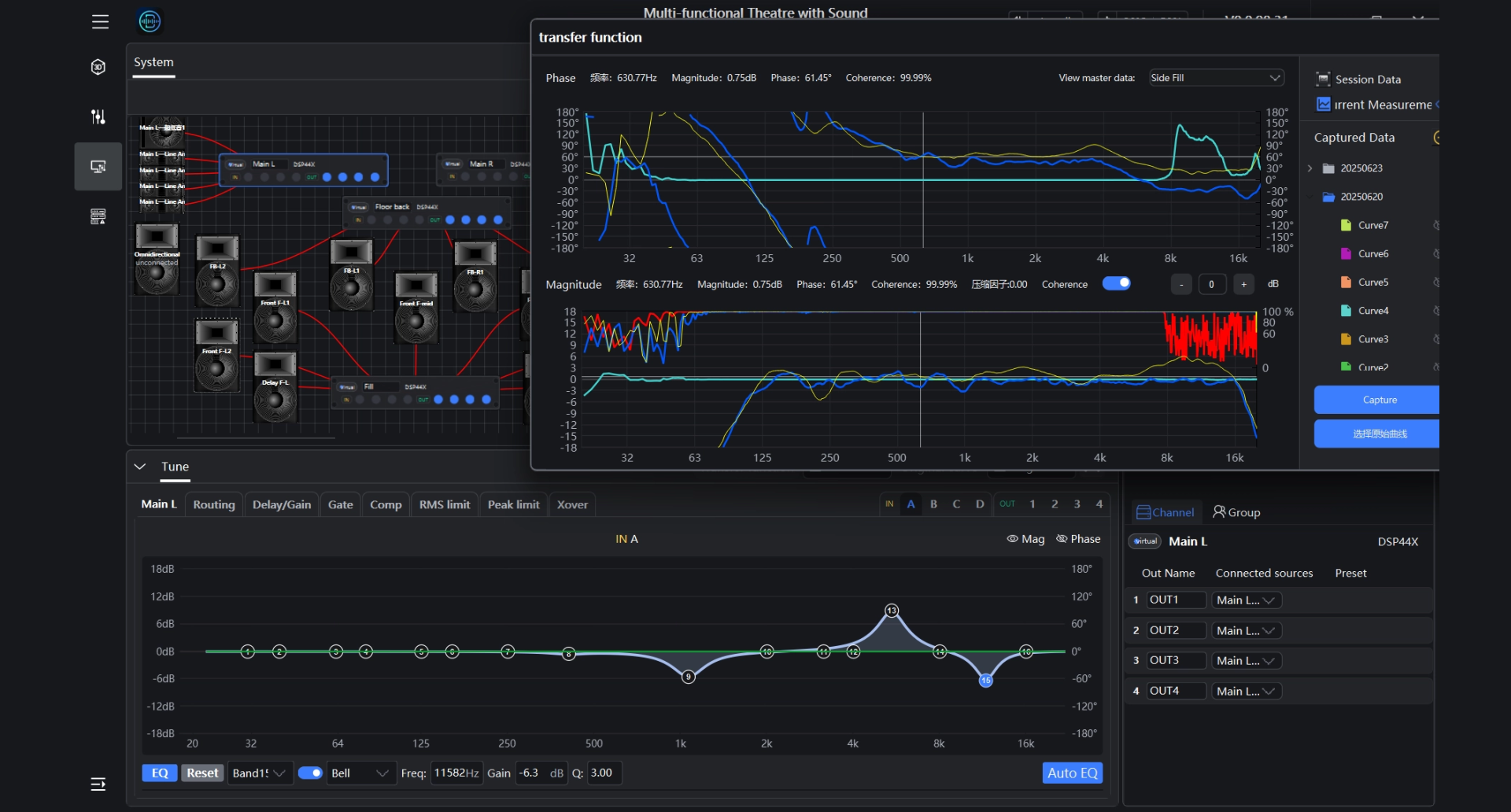Select EQ band 9 handle
This screenshot has width=1511, height=812.
689,677
